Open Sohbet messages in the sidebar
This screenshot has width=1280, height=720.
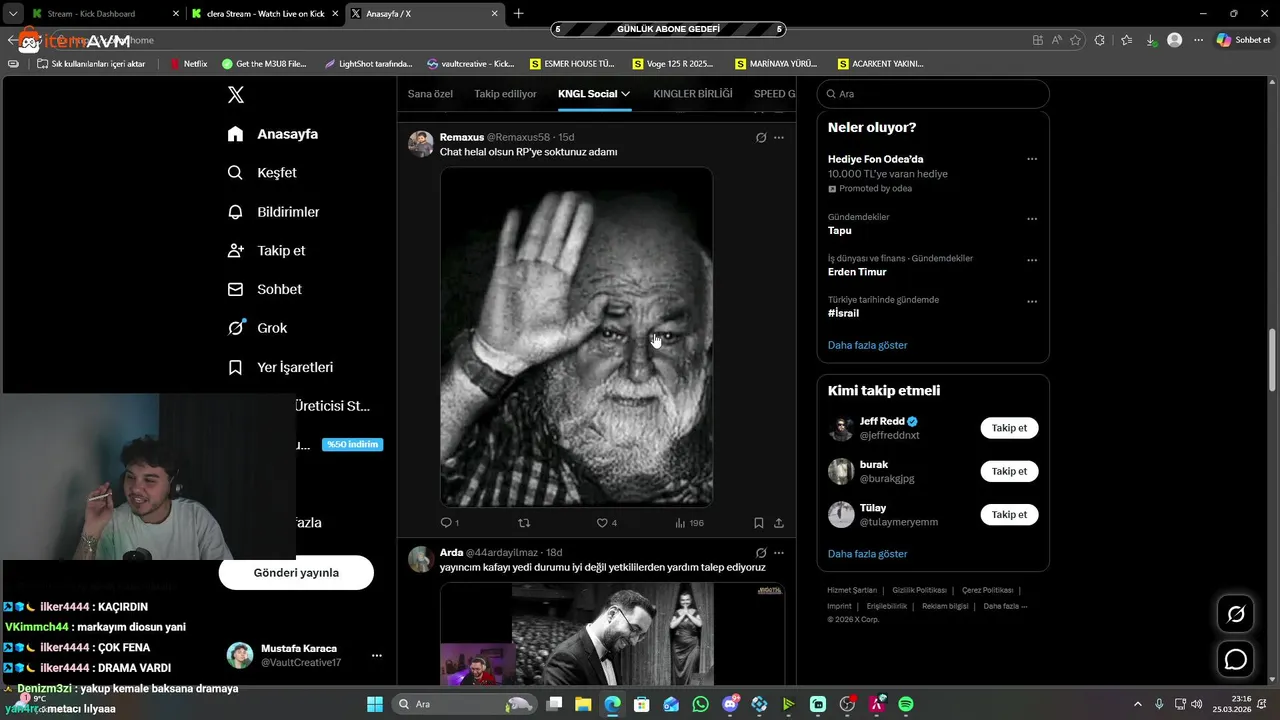[265, 289]
